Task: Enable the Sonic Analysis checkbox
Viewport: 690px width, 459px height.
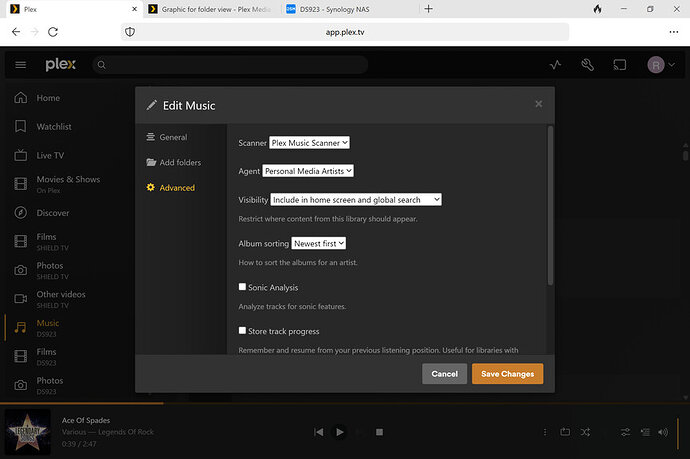Action: coord(242,287)
